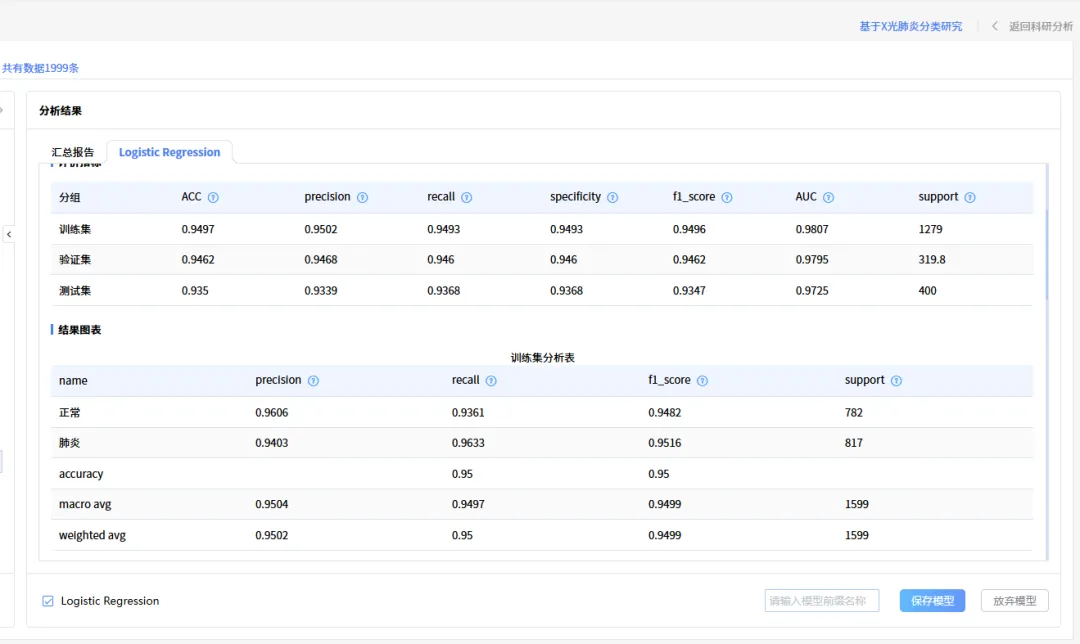This screenshot has height=644, width=1080.
Task: Click the 保存模型 button
Action: click(x=932, y=601)
